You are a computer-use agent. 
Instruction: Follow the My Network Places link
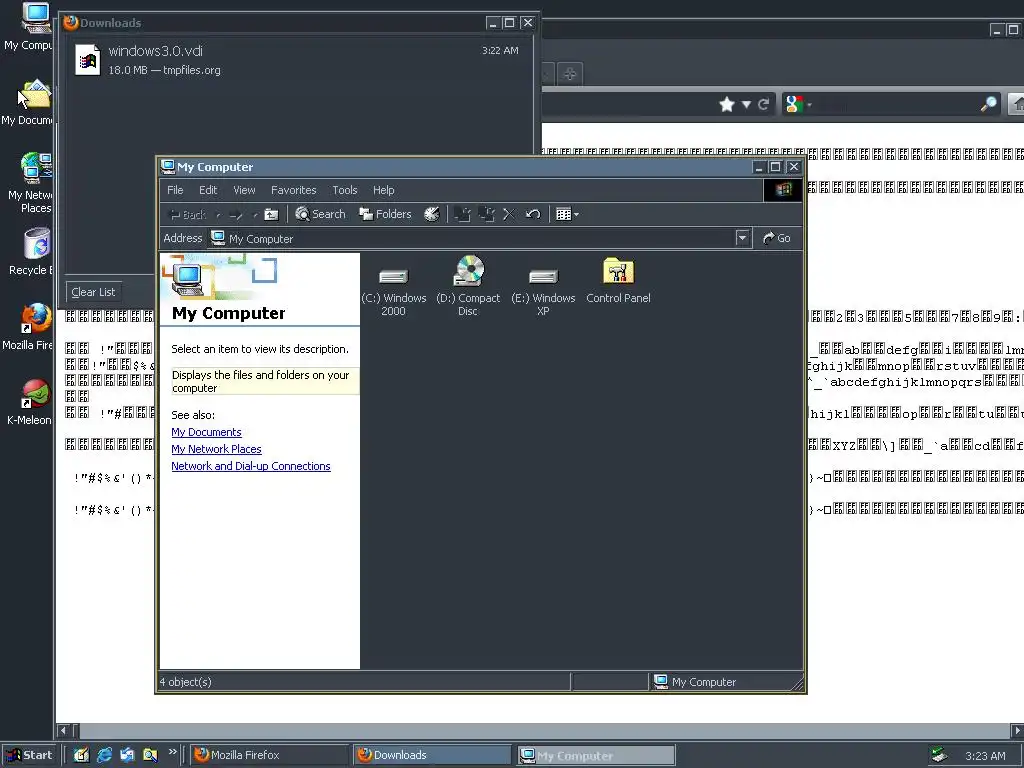tap(216, 449)
